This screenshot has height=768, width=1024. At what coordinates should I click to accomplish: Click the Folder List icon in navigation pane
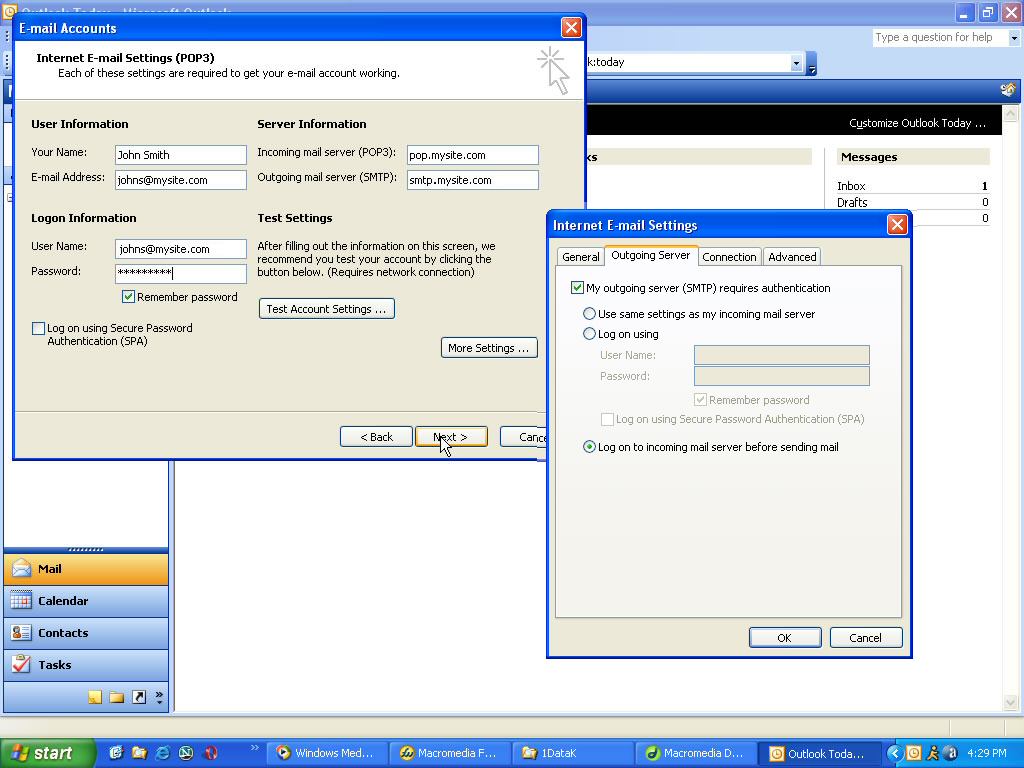[117, 697]
